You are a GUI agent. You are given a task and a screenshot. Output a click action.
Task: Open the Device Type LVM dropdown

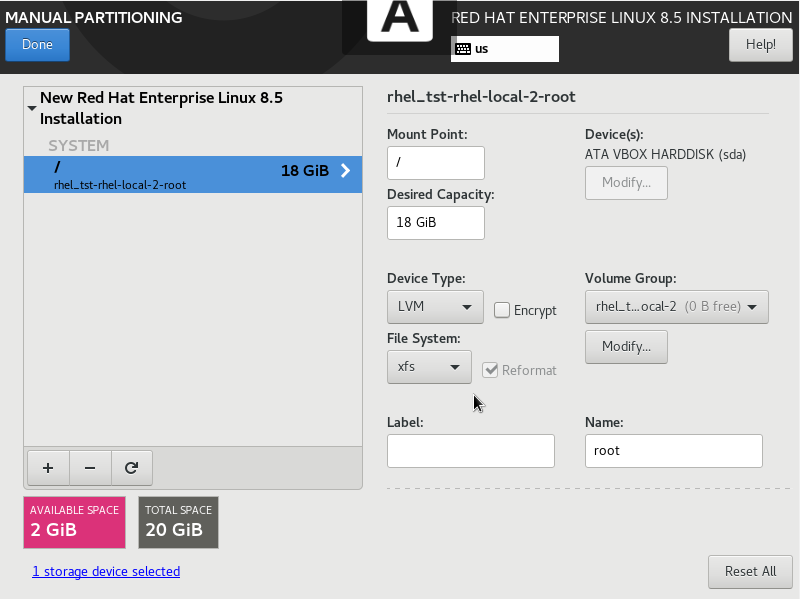[435, 307]
